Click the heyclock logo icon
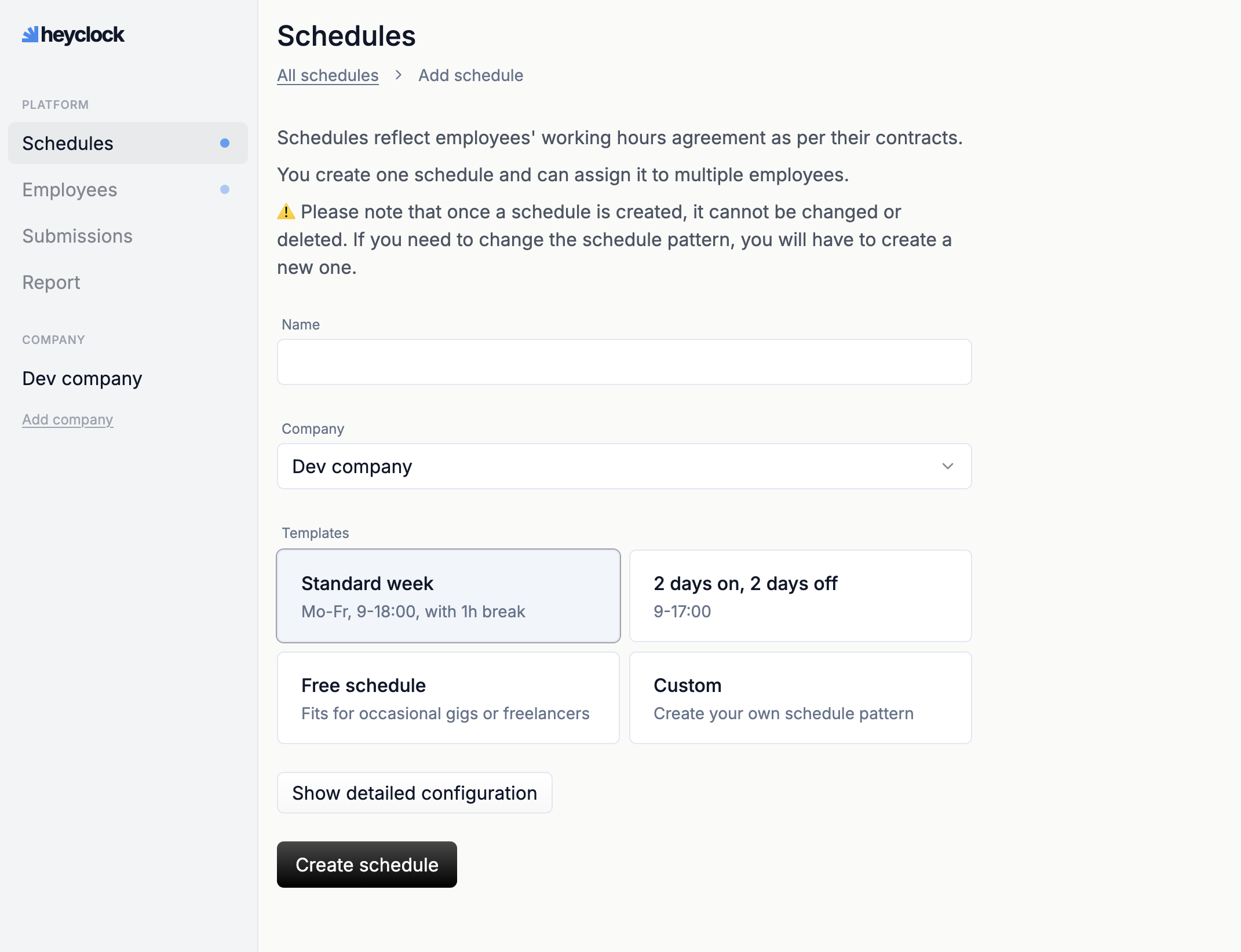 click(x=30, y=35)
